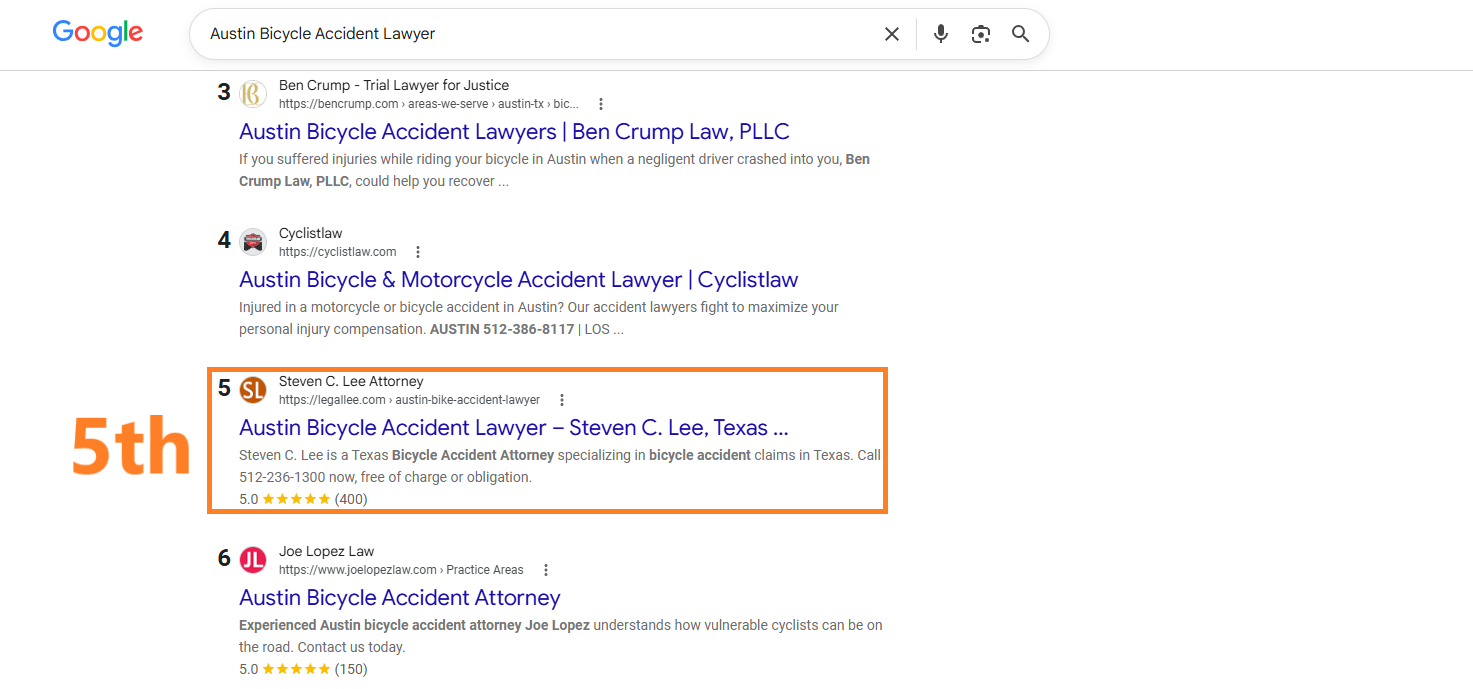Viewport: 1473px width, 689px height.
Task: Click the Ben Crump result description snippet
Action: coord(554,170)
